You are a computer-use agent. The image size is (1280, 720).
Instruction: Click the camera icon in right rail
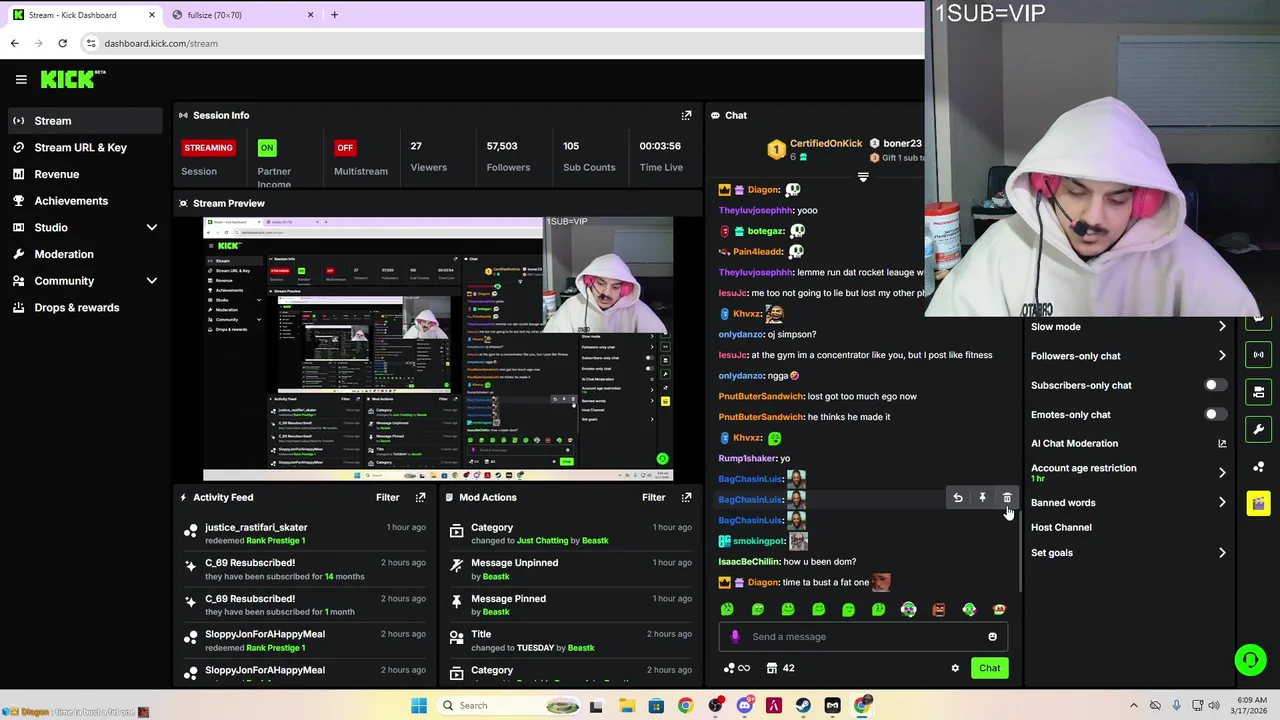point(1258,391)
